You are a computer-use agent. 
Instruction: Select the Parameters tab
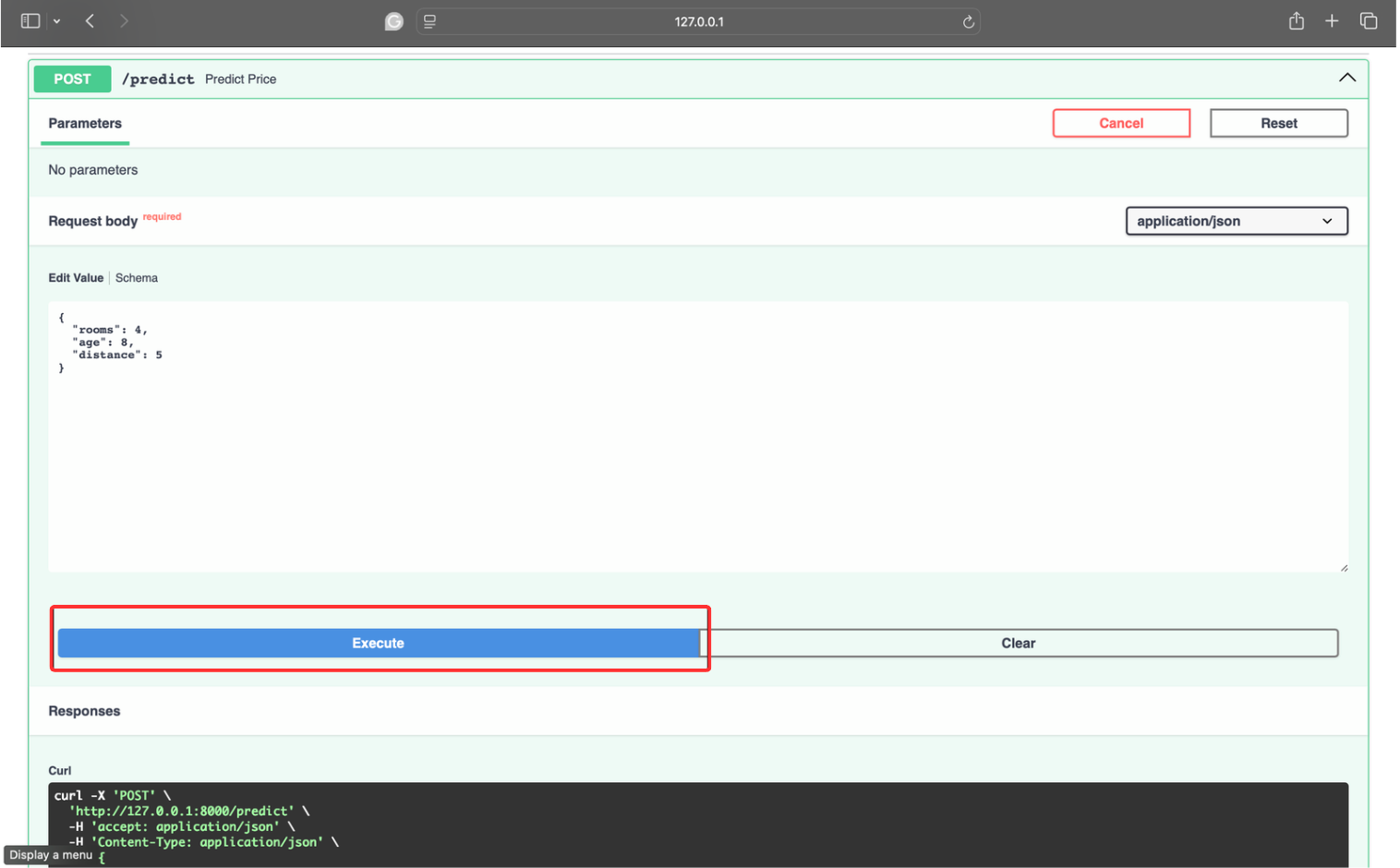(84, 124)
